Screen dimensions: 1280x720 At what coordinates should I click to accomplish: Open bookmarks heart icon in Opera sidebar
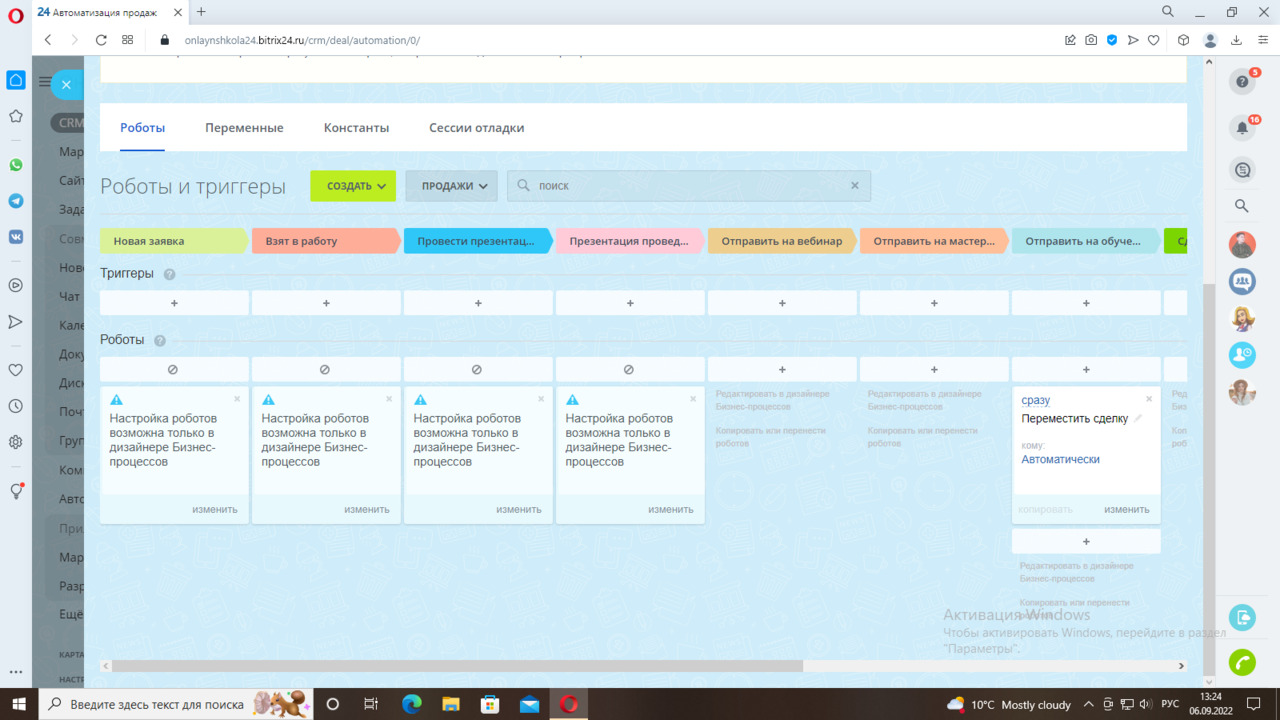click(x=16, y=370)
